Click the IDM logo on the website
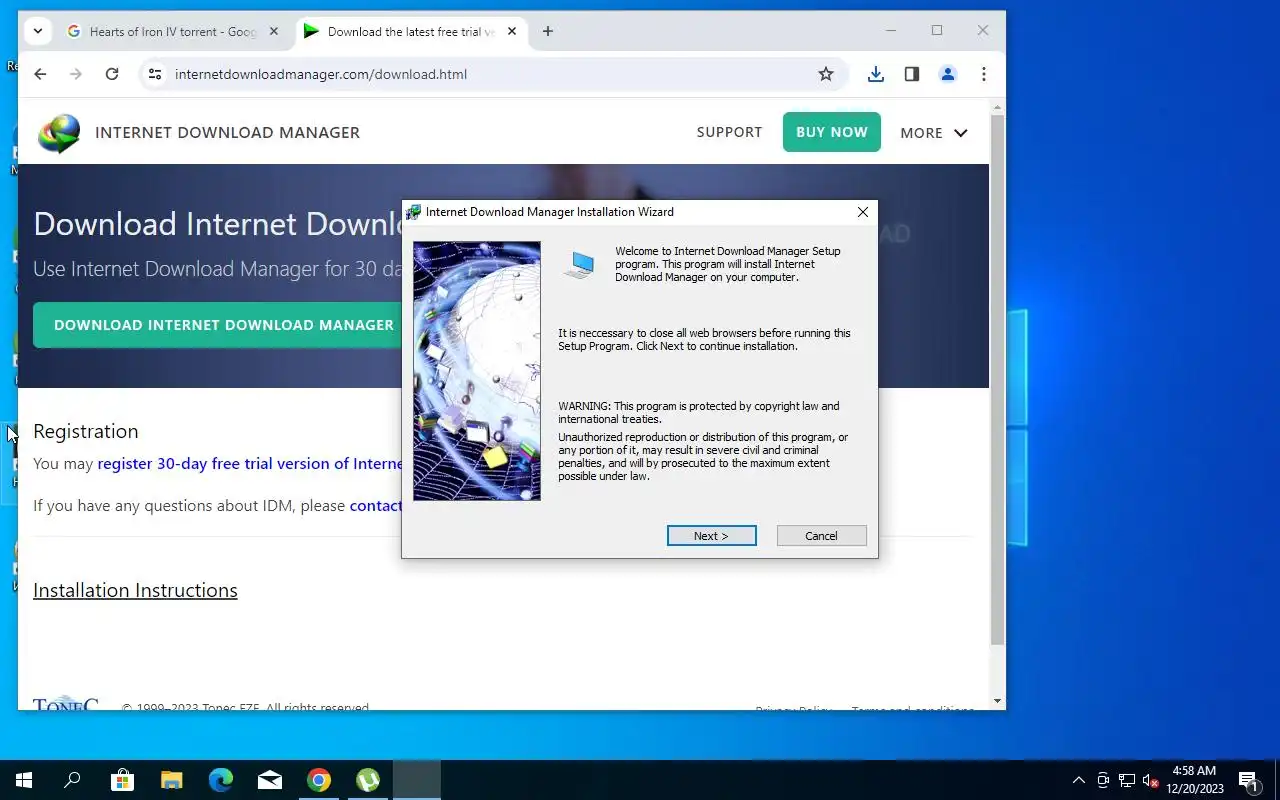This screenshot has height=800, width=1280. tap(59, 133)
